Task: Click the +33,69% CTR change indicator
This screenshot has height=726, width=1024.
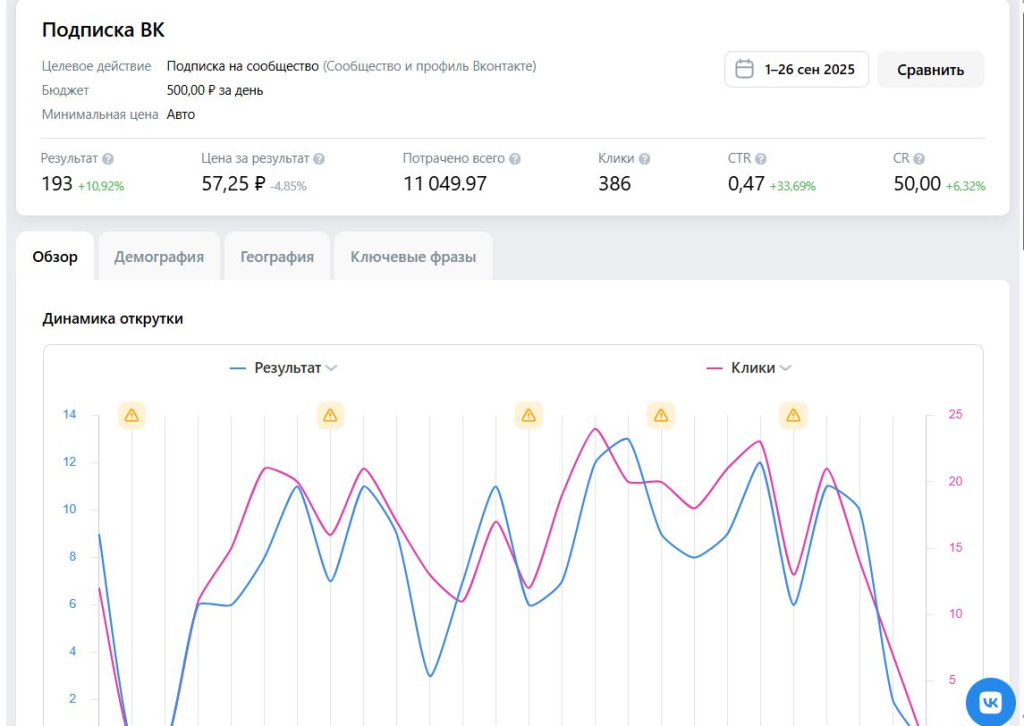Action: click(x=793, y=186)
